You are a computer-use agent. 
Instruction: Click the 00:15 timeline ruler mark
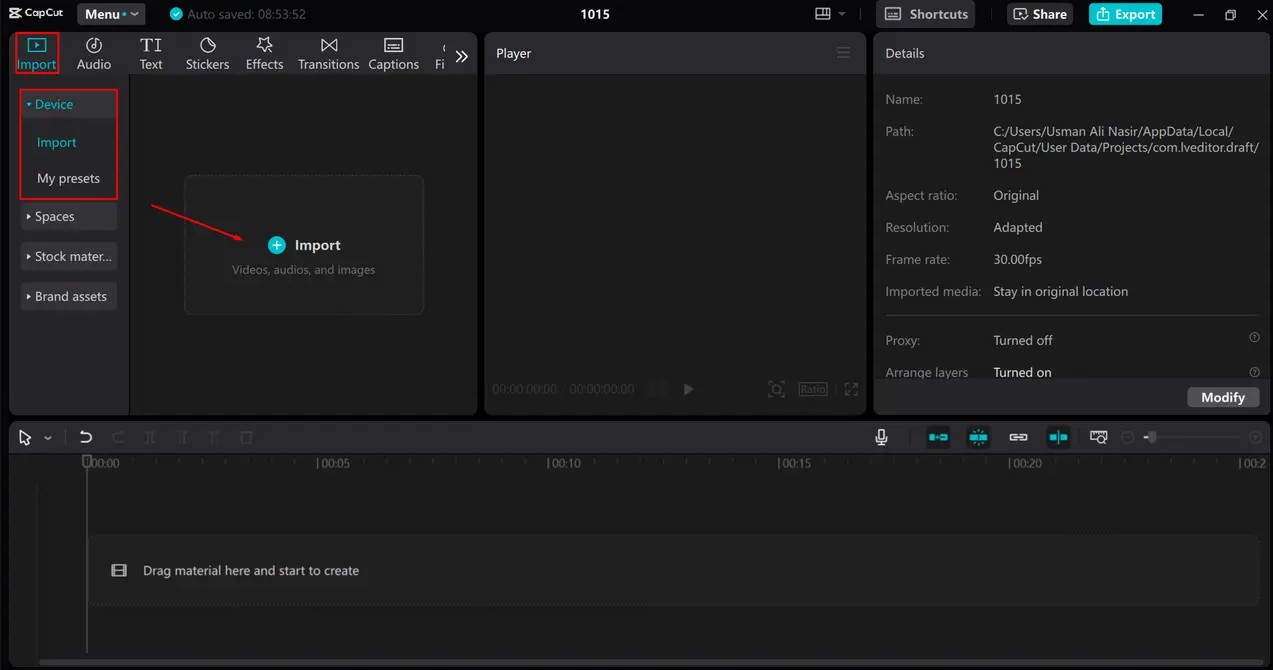[796, 463]
